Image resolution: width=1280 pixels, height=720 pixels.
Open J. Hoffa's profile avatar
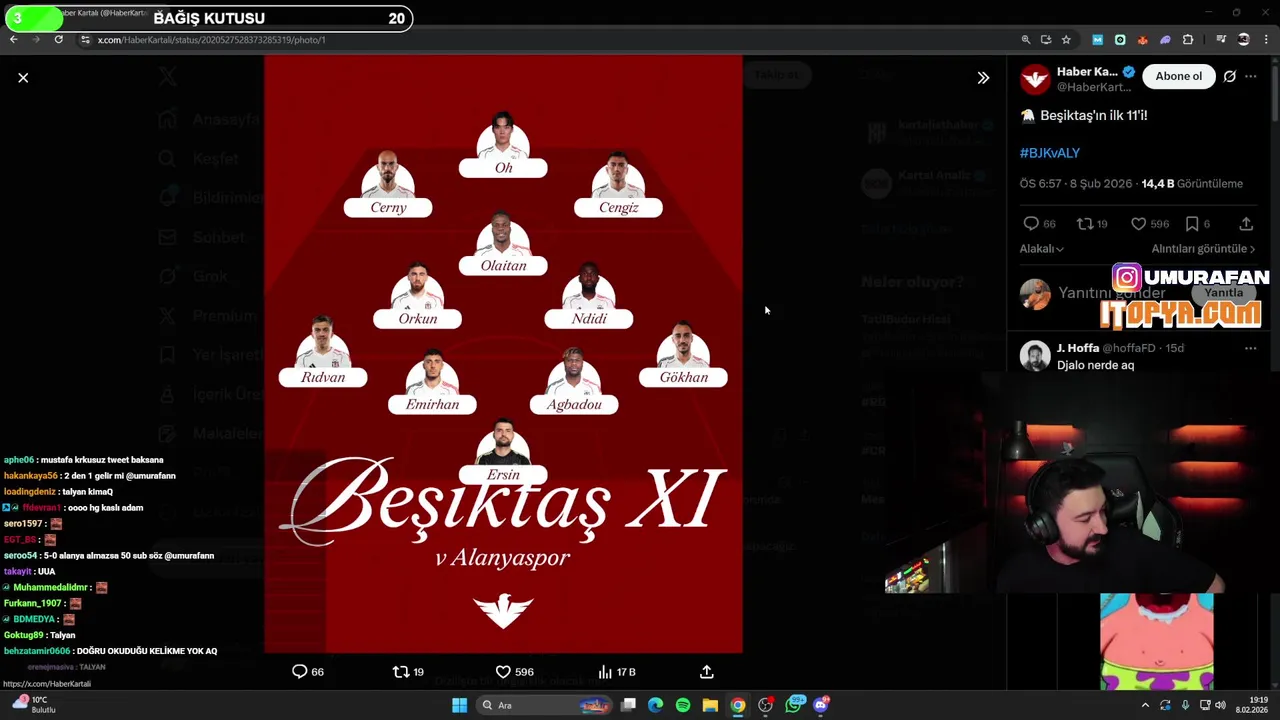point(1035,356)
